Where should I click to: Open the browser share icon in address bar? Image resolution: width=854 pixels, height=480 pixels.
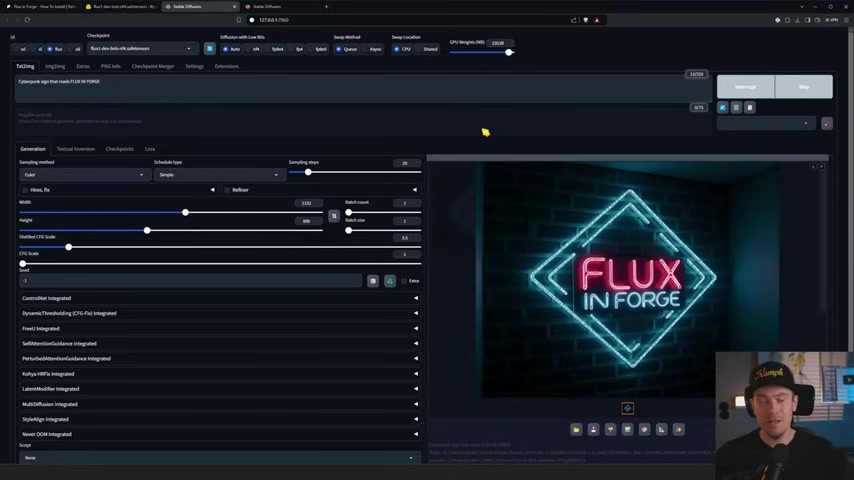pos(574,20)
